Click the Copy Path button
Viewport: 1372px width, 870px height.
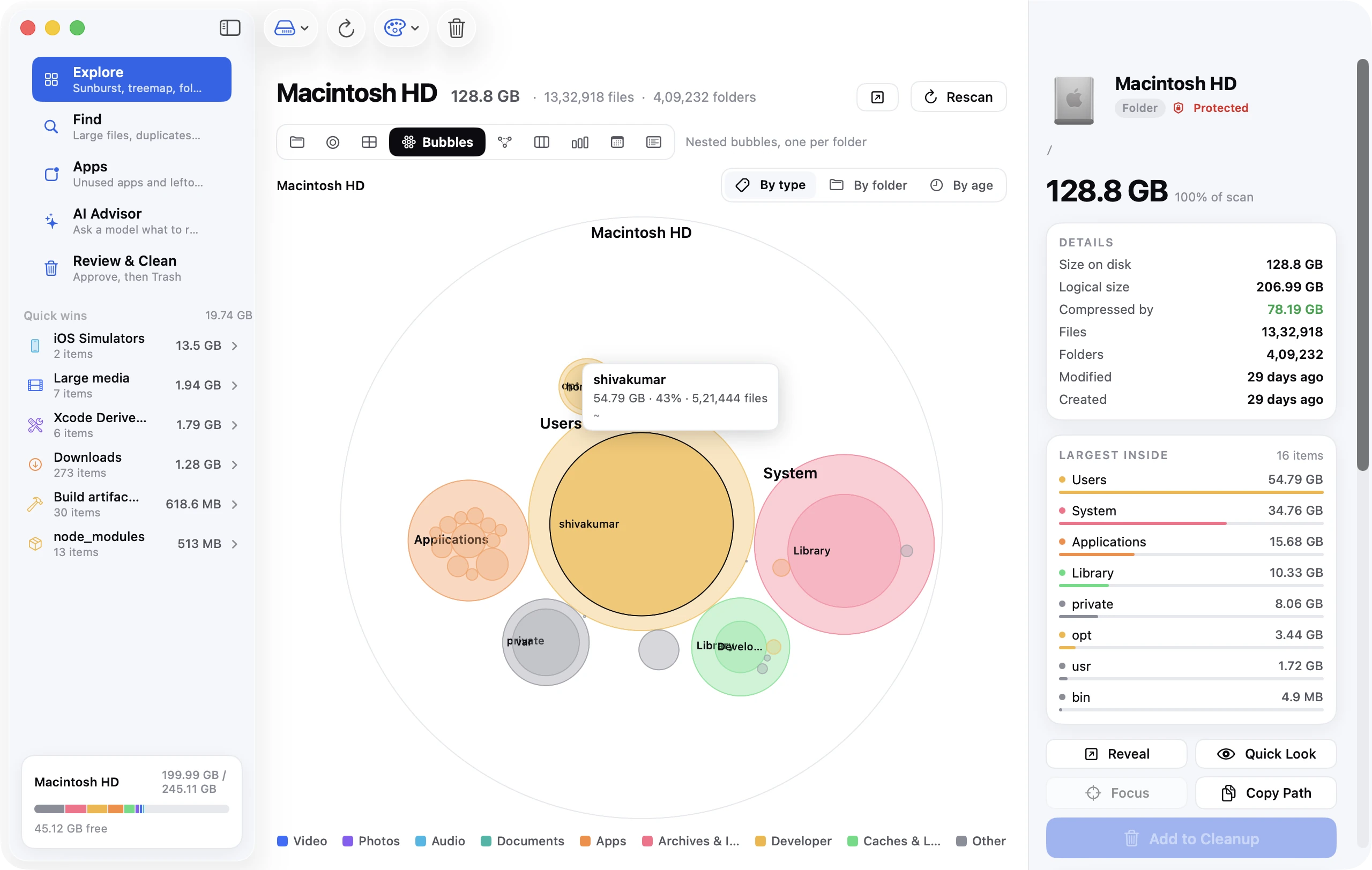1265,793
